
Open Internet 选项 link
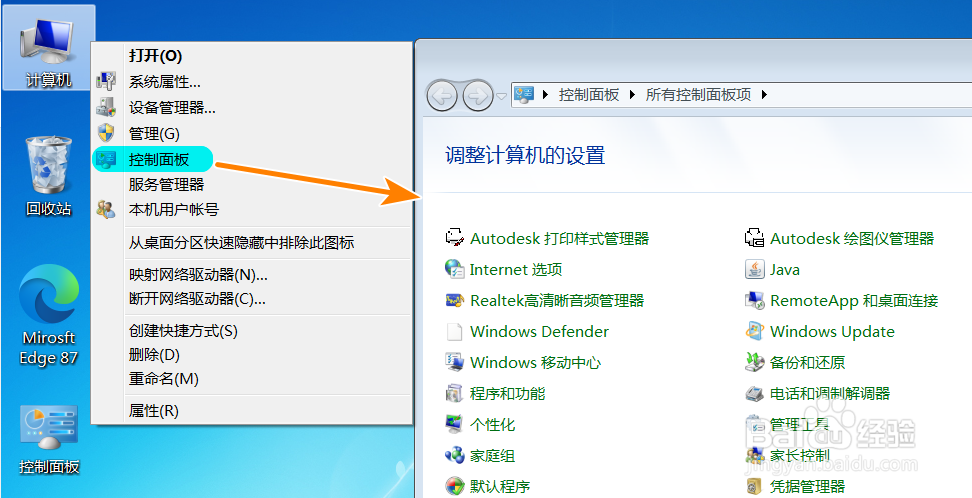[x=516, y=269]
